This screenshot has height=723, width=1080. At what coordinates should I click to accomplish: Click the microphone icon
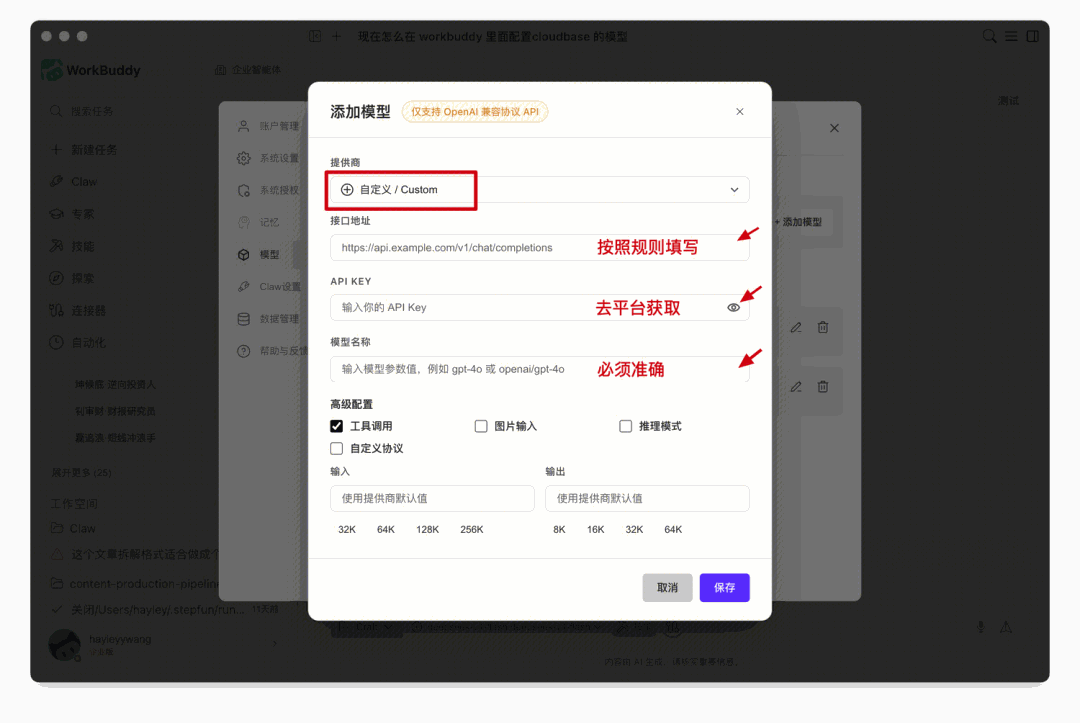pos(981,627)
